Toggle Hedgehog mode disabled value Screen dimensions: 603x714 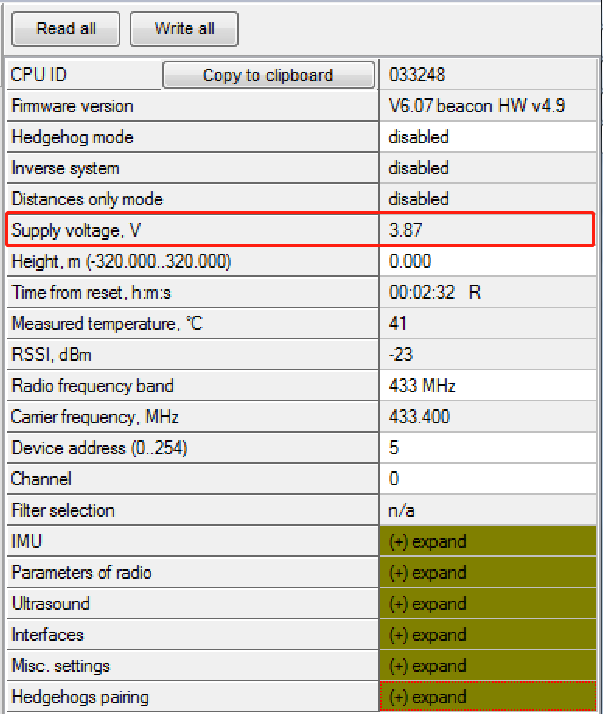tap(488, 137)
